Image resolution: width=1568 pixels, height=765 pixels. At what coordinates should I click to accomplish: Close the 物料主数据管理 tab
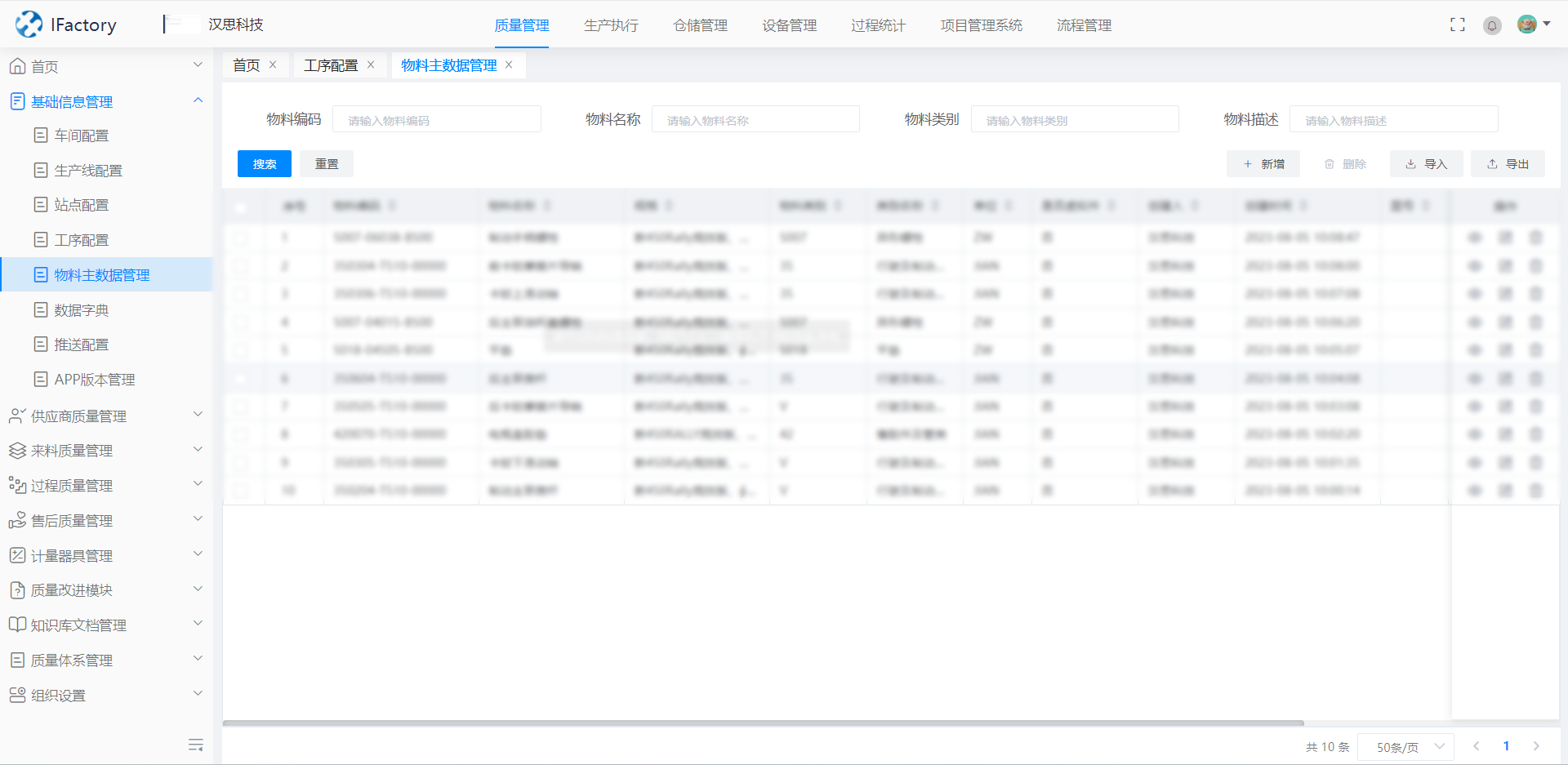(509, 65)
